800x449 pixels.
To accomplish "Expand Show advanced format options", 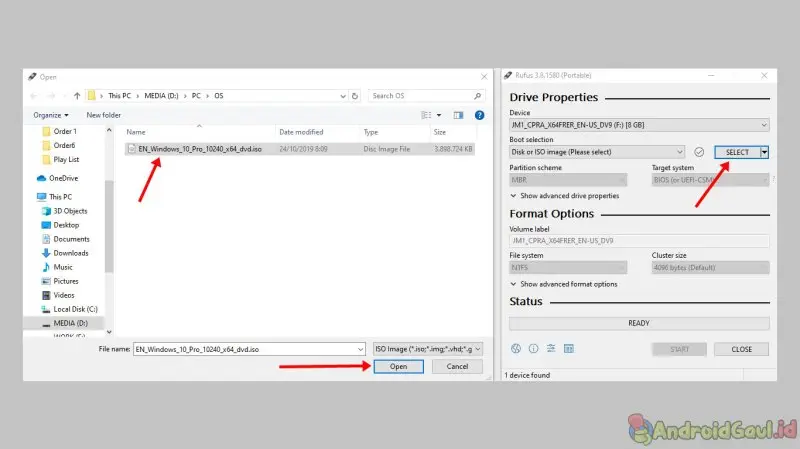I will (x=563, y=284).
